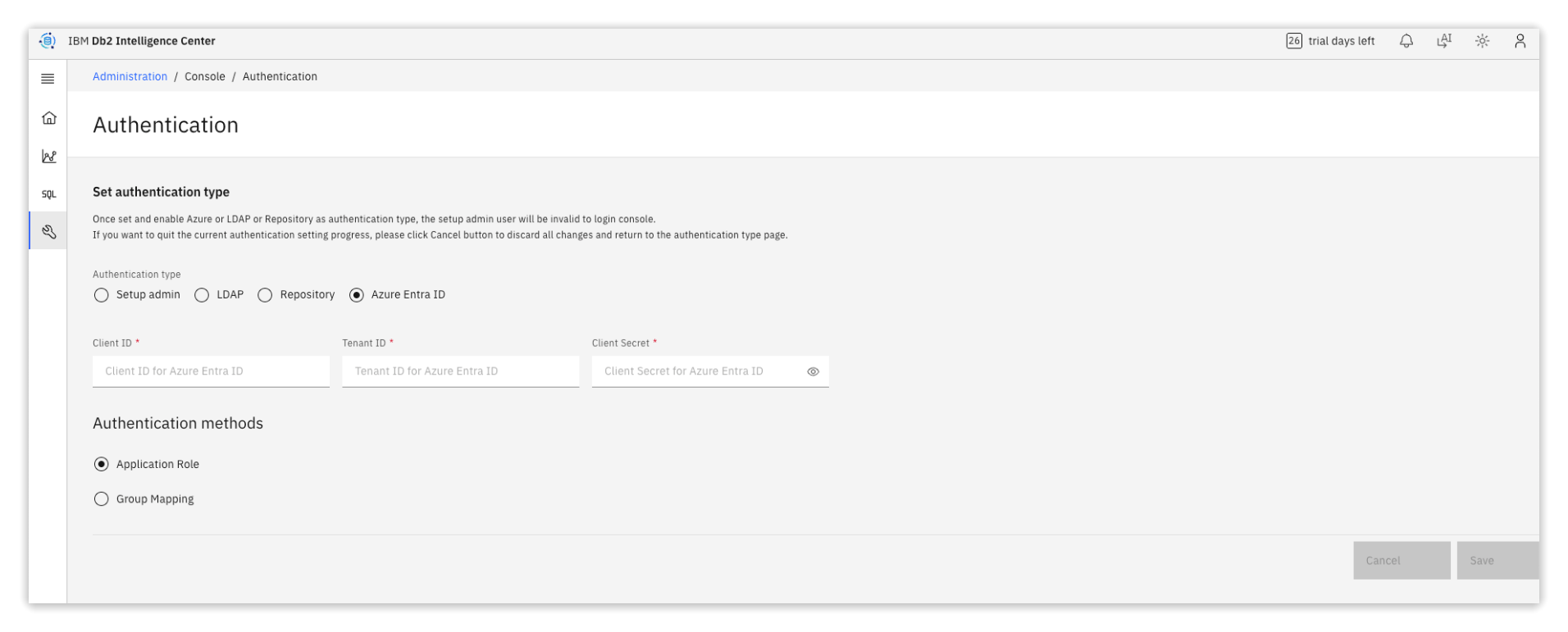1568x632 pixels.
Task: Click the Set authentication type heading
Action: pos(161,192)
